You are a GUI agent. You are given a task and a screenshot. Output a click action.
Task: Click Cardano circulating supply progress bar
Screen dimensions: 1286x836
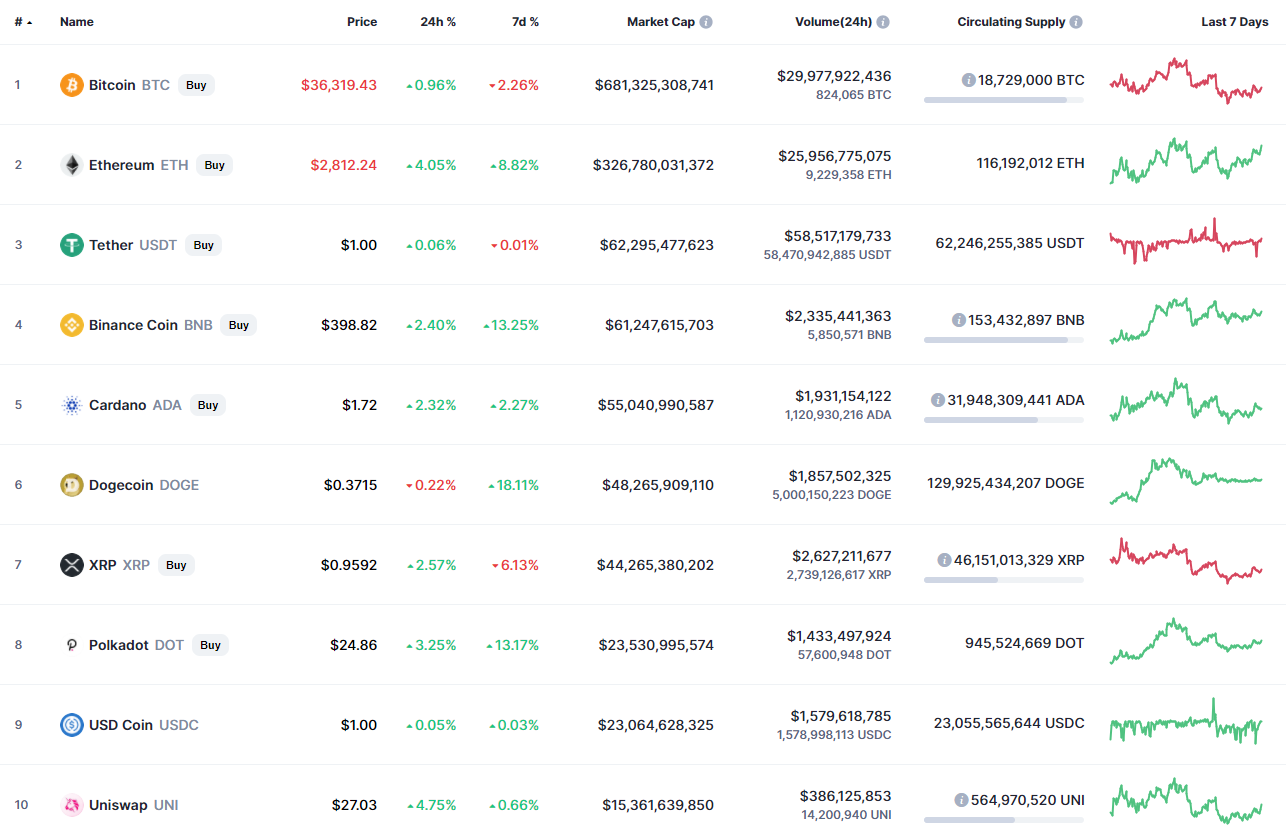click(1004, 420)
